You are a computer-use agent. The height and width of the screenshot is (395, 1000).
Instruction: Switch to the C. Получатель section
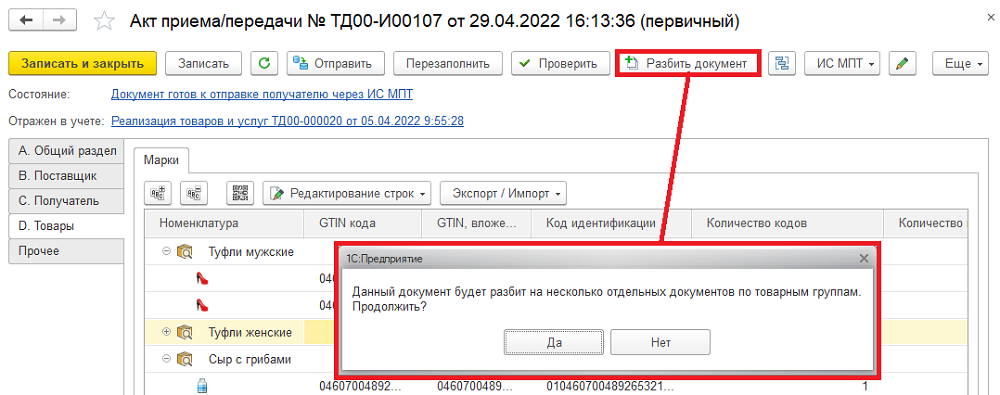coord(66,200)
